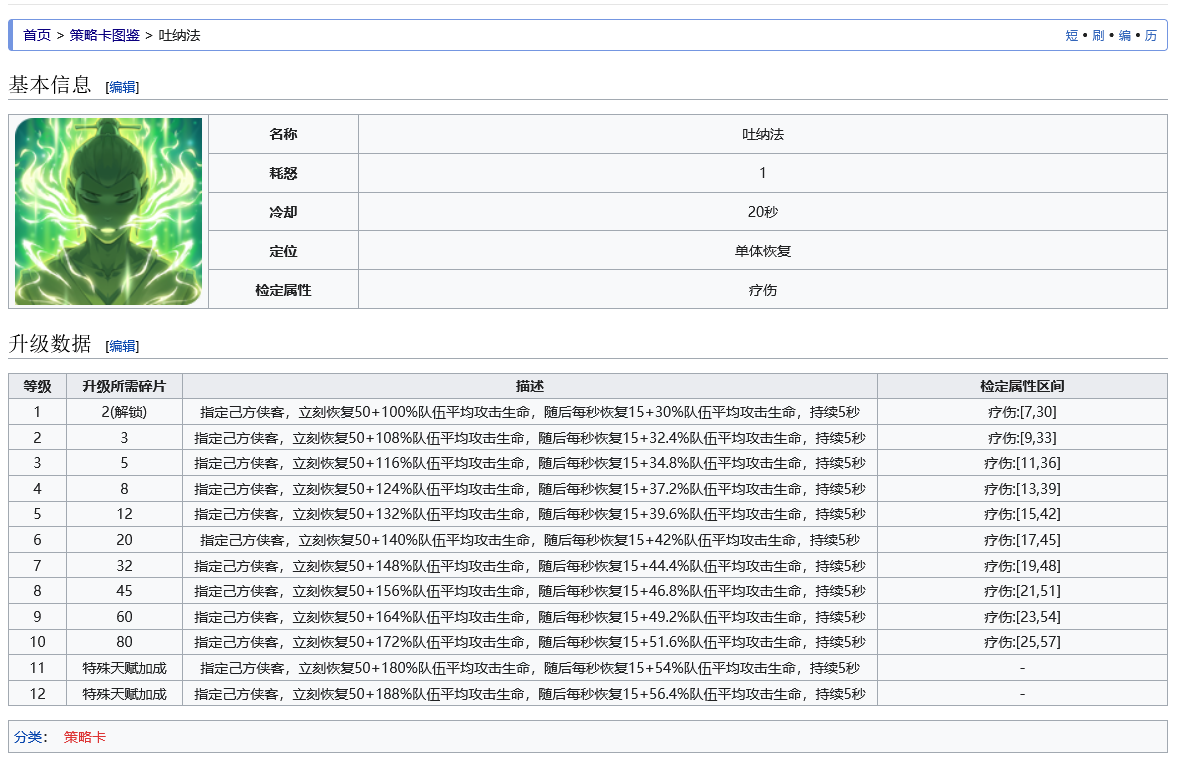Click the 检定属性区间 column header

1021,386
